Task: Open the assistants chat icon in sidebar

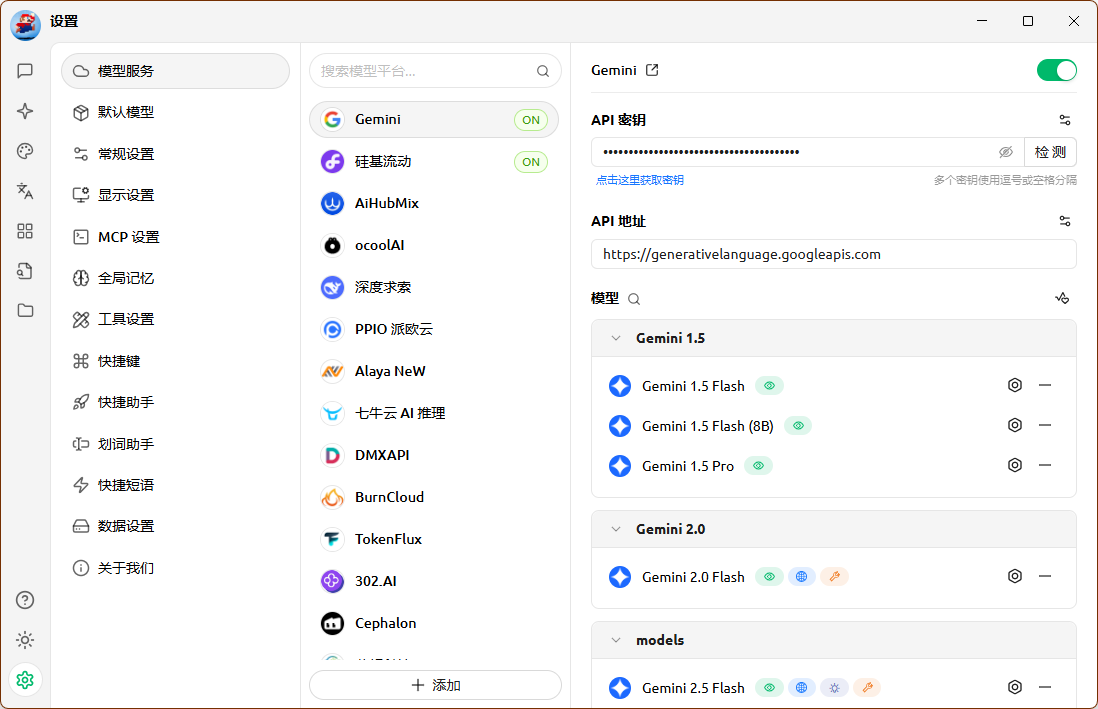Action: [25, 71]
